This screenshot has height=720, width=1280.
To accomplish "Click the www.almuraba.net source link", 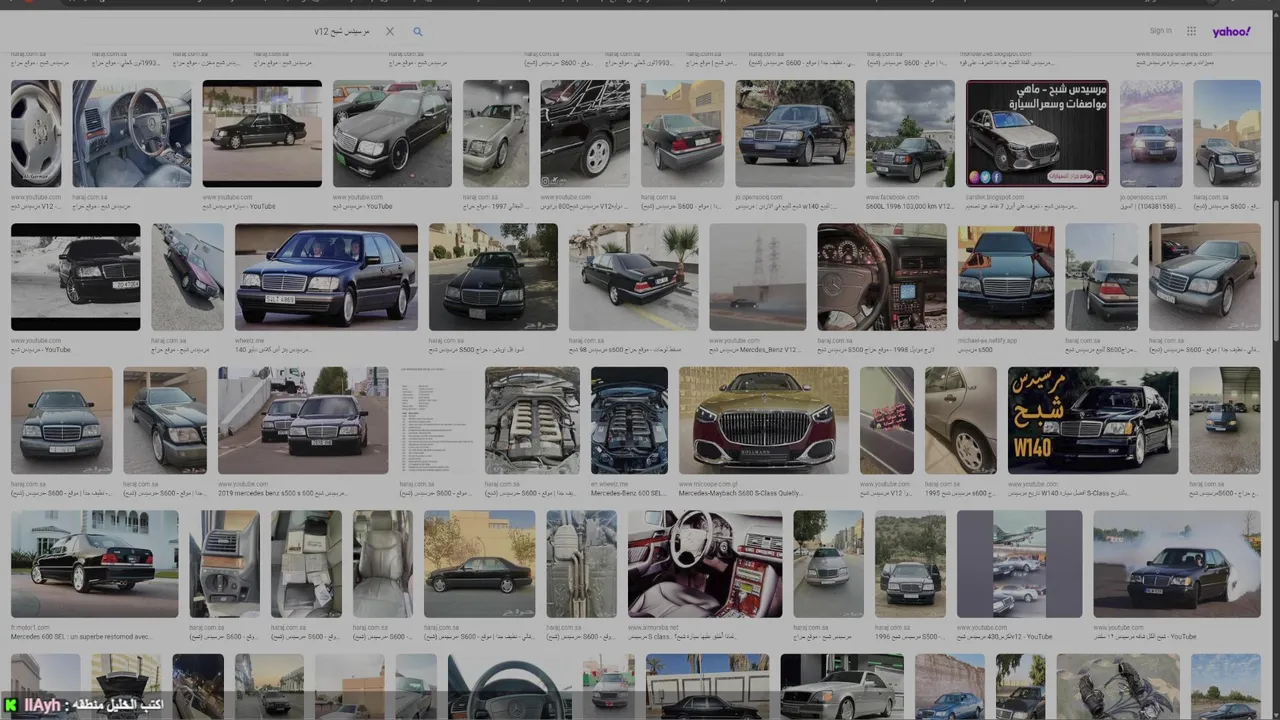I will [652, 628].
